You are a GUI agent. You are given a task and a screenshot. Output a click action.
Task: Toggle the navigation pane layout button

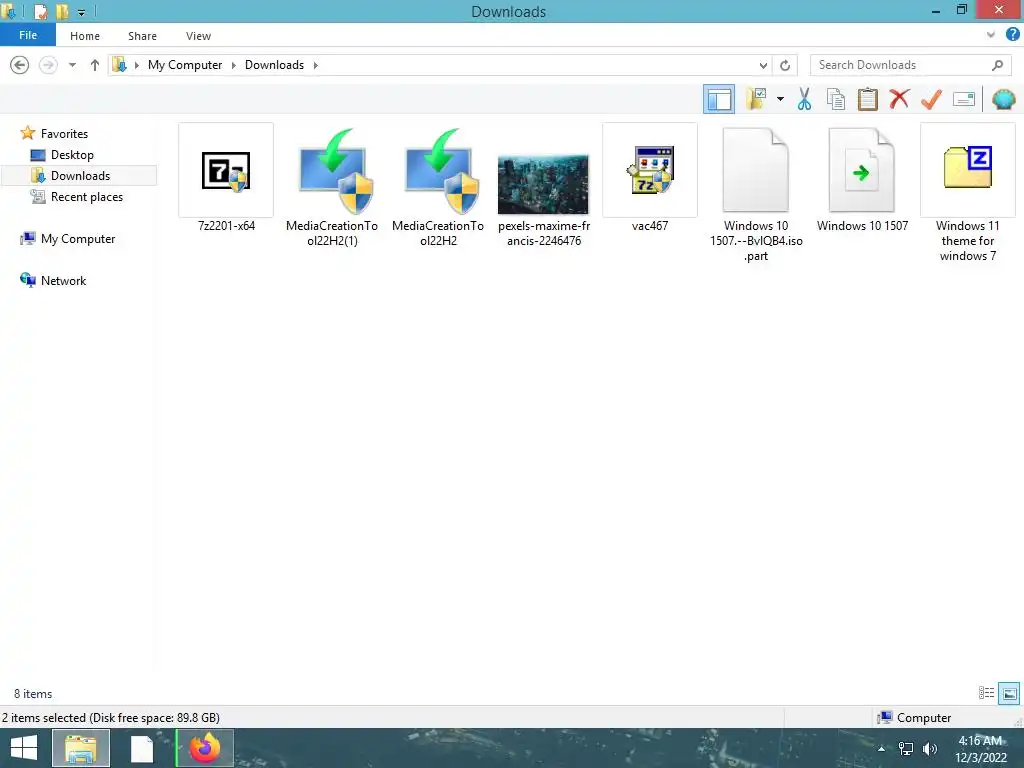[718, 99]
